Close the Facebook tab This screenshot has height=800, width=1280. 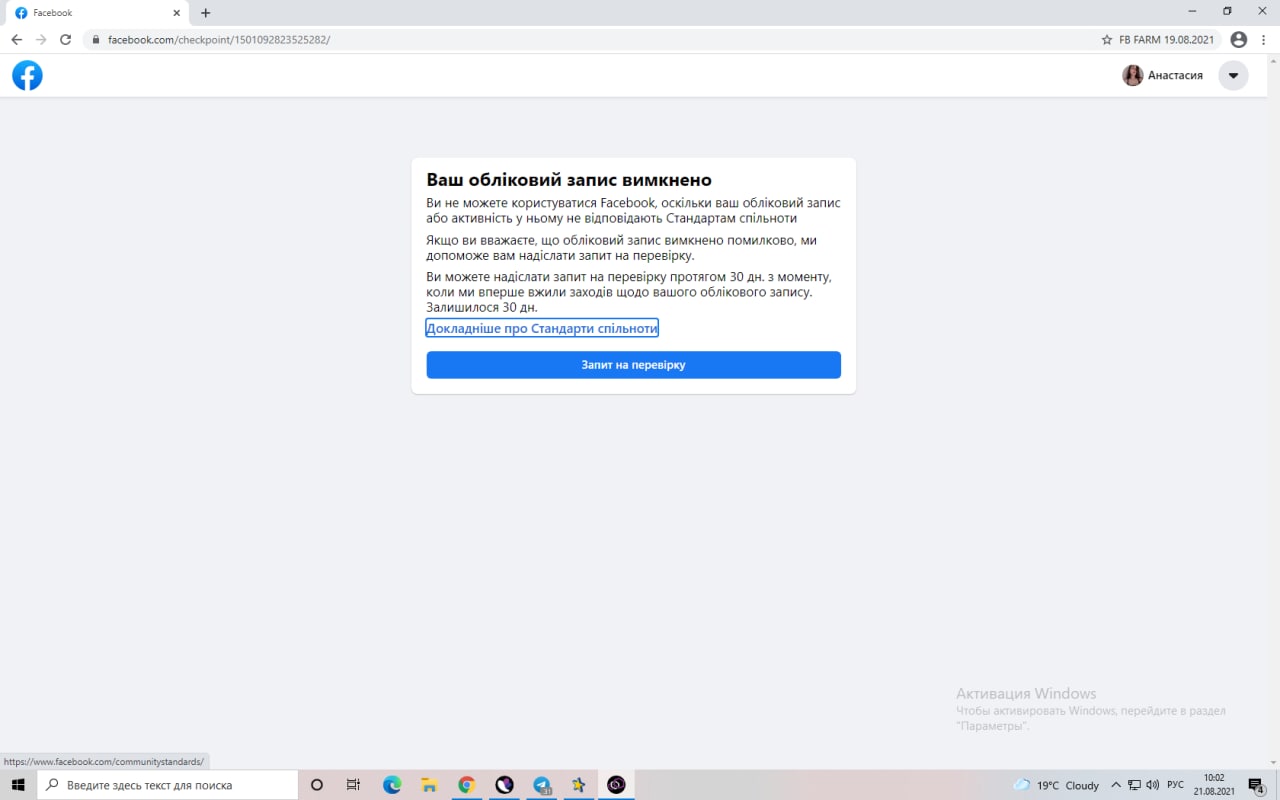(177, 13)
